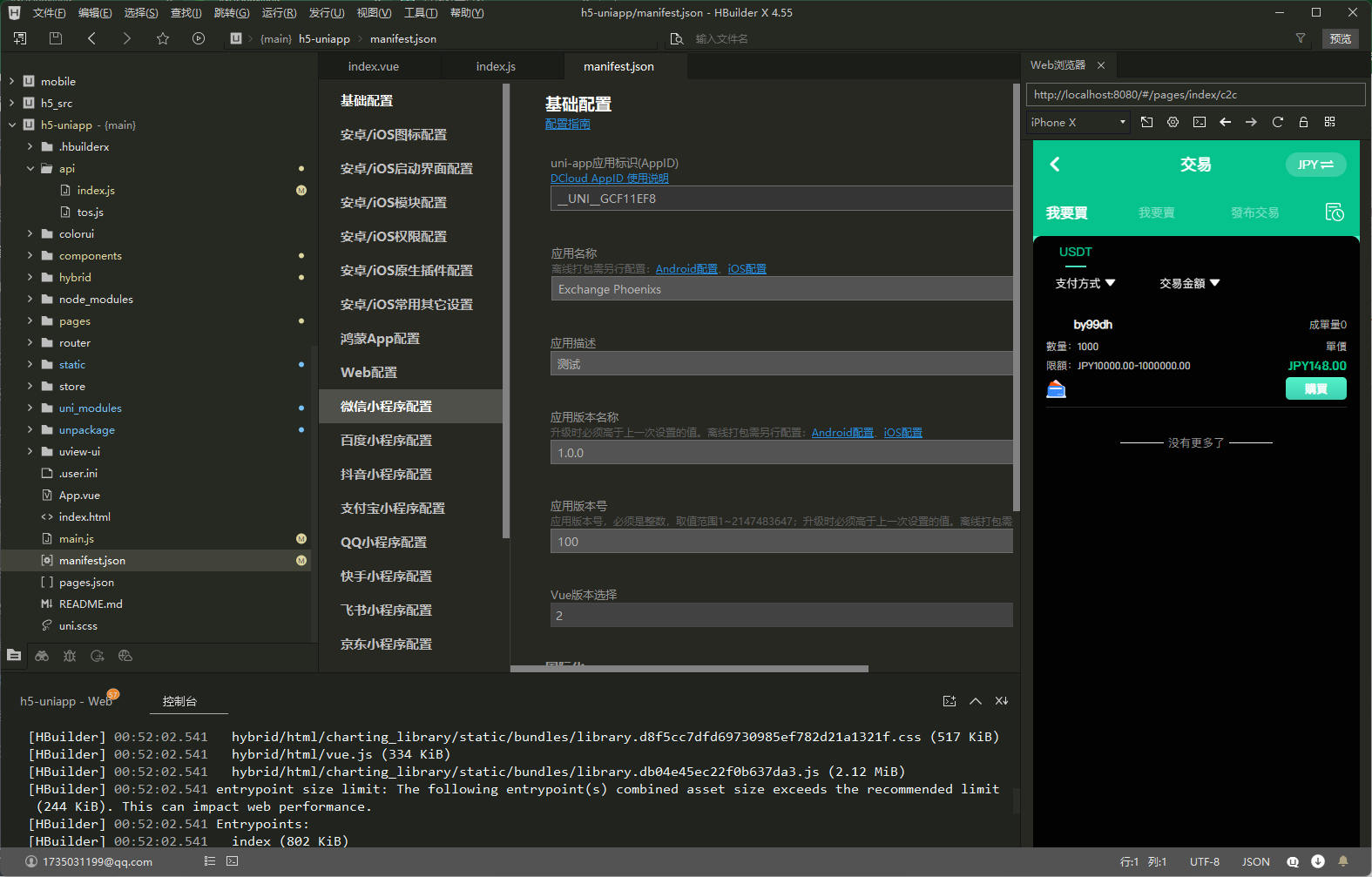The height and width of the screenshot is (877, 1372).
Task: Click the run play icon in toolbar
Action: point(199,38)
